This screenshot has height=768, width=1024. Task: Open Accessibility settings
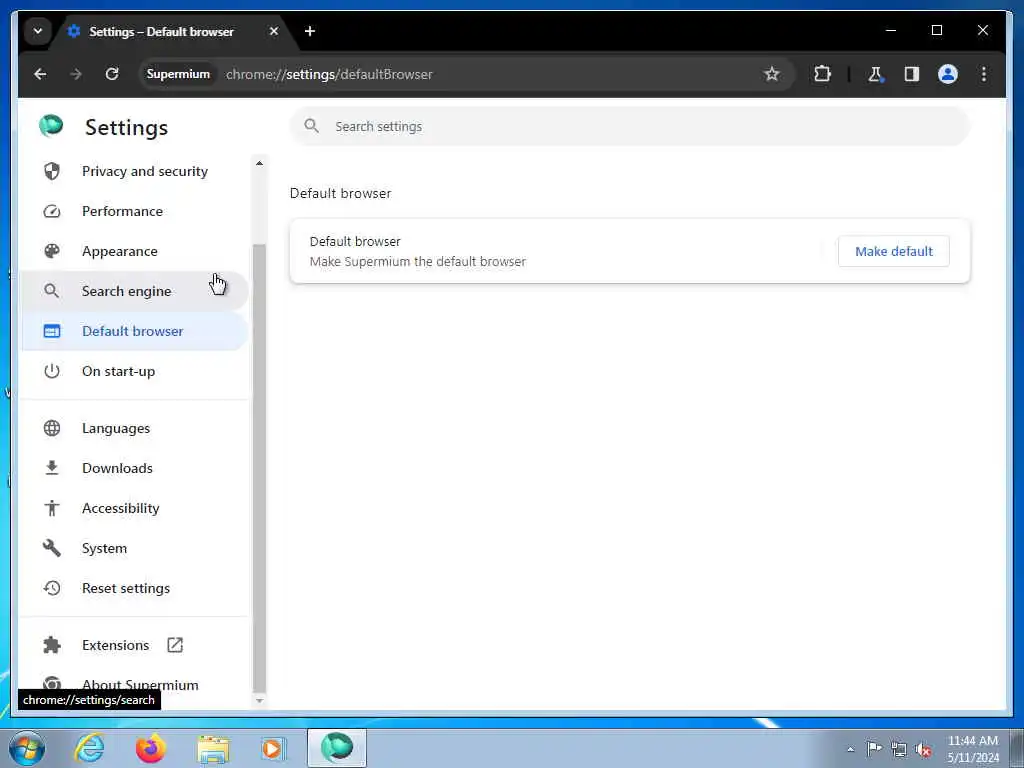click(133, 508)
